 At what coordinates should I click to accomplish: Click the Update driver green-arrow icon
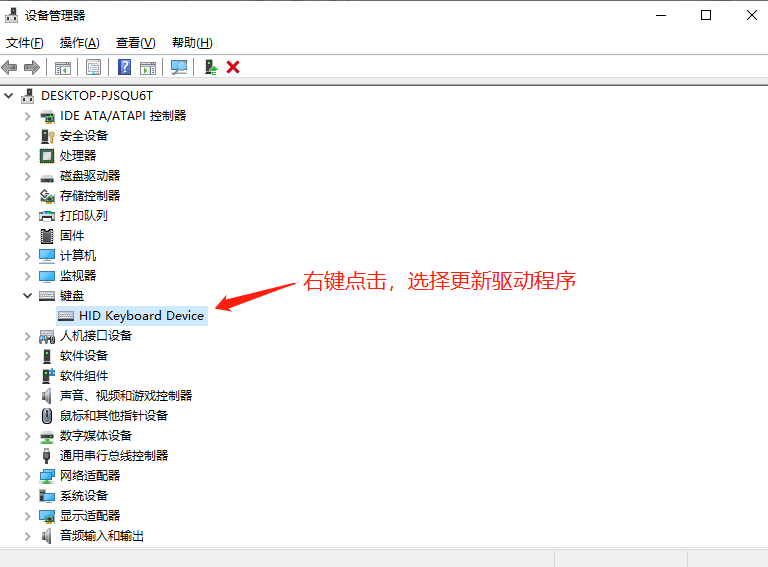click(x=211, y=67)
